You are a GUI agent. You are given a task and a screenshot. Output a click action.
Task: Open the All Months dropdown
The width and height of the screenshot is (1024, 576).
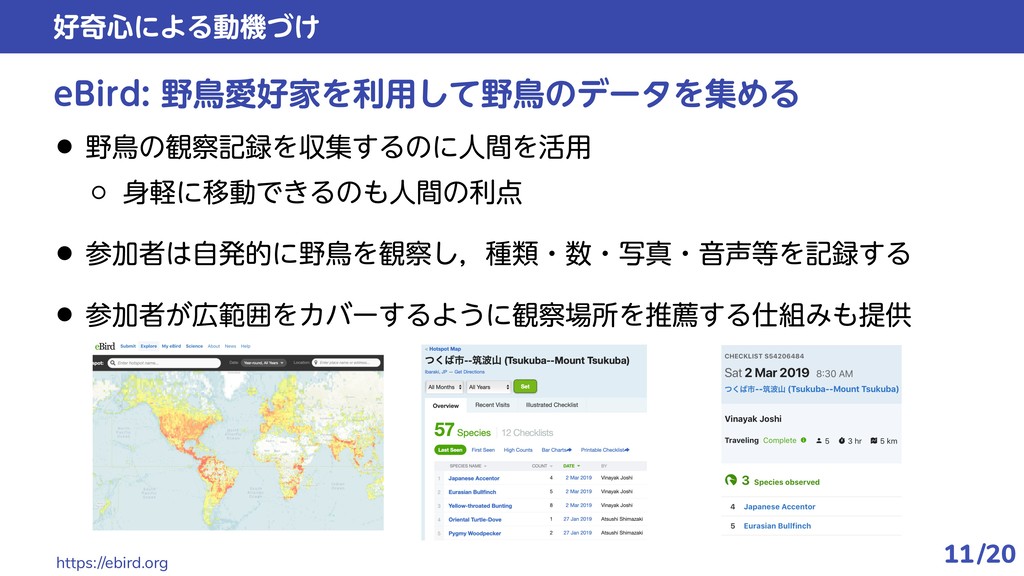click(x=445, y=387)
